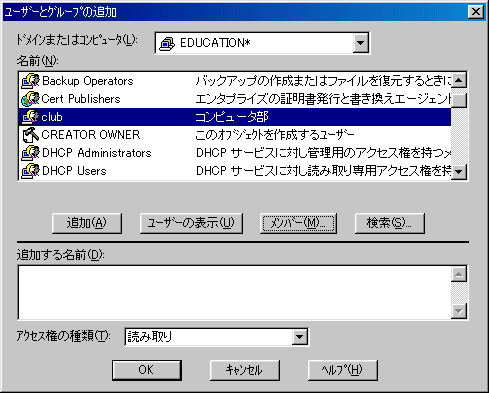Image resolution: width=489 pixels, height=393 pixels.
Task: Open the access type dropdown arrow
Action: coord(299,337)
